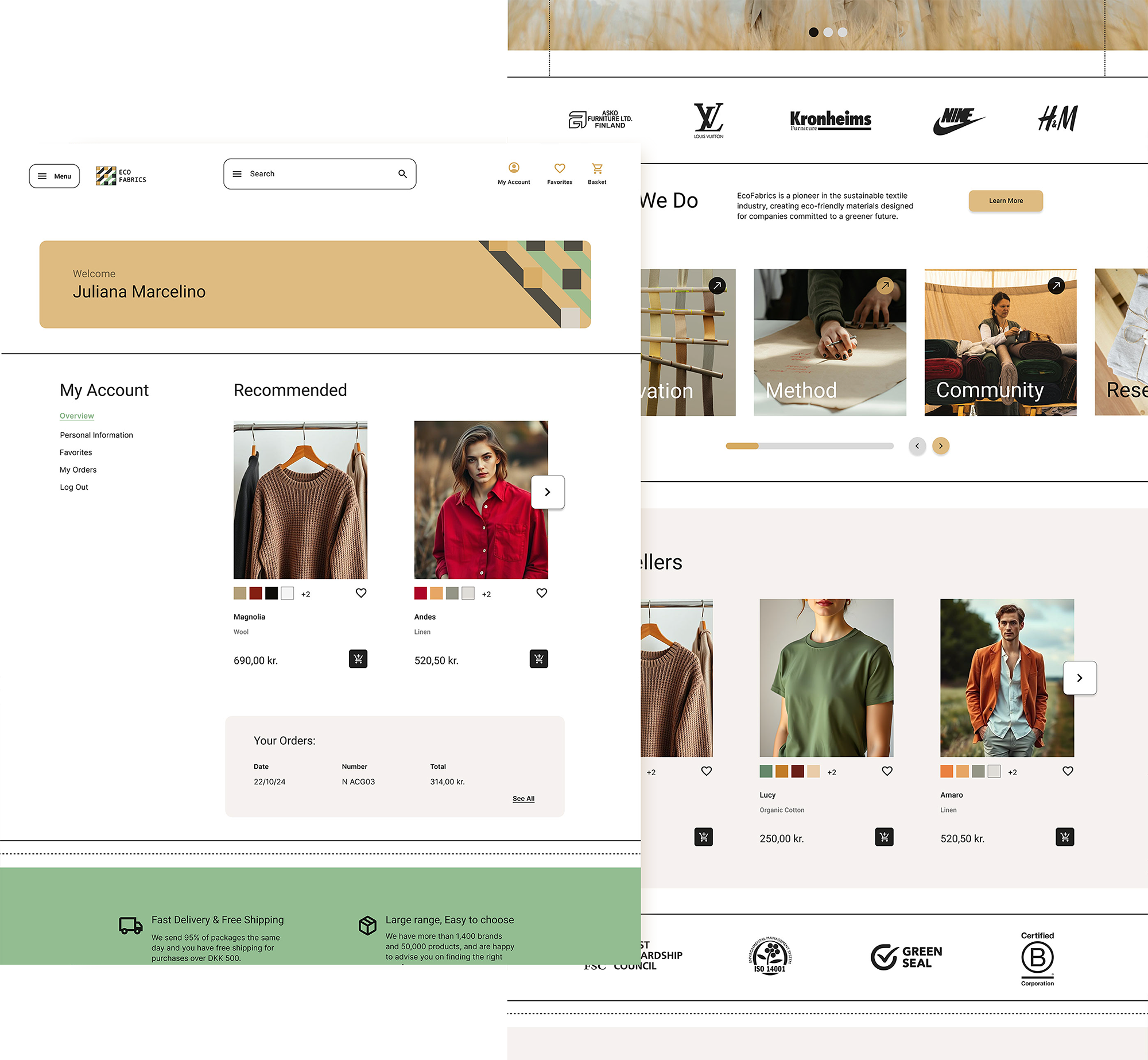Open the Favorites heart icon in the header

559,168
